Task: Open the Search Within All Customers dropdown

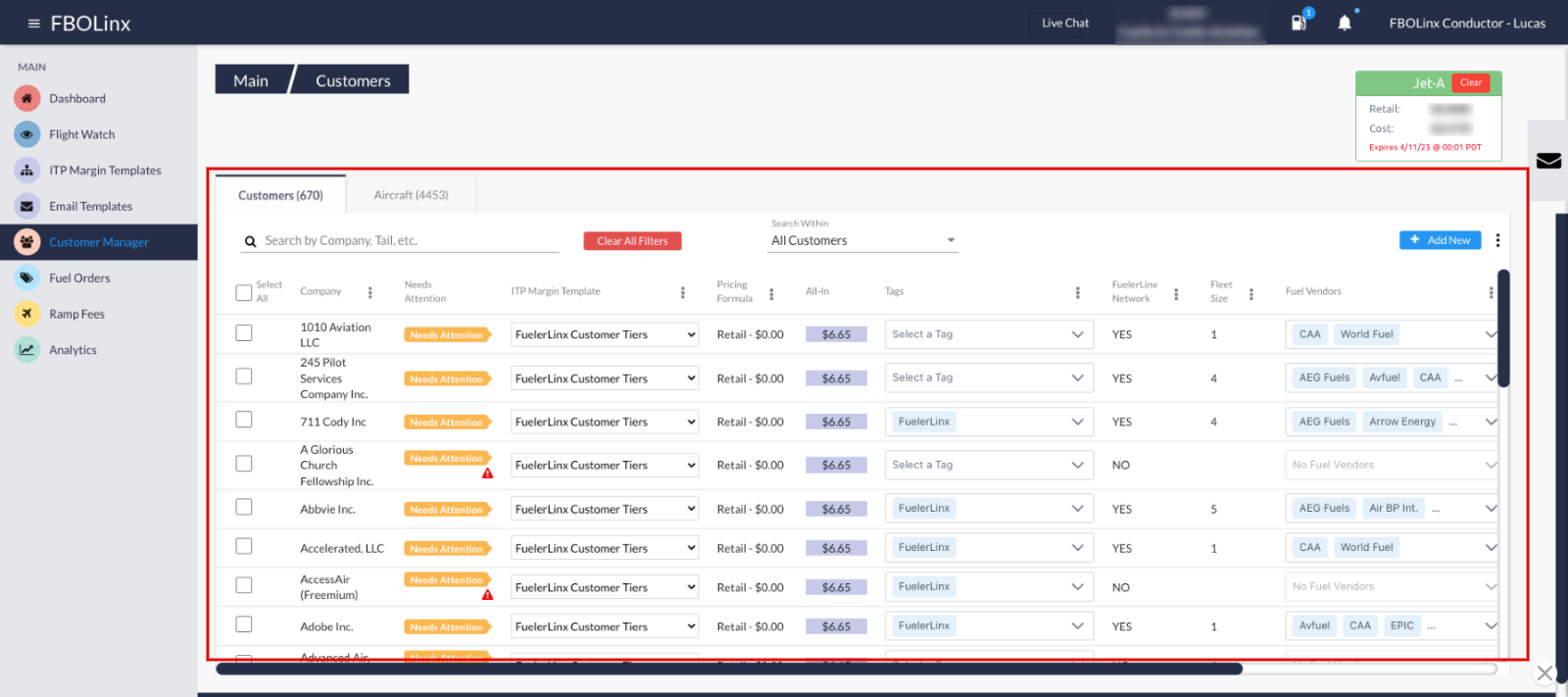Action: (862, 240)
